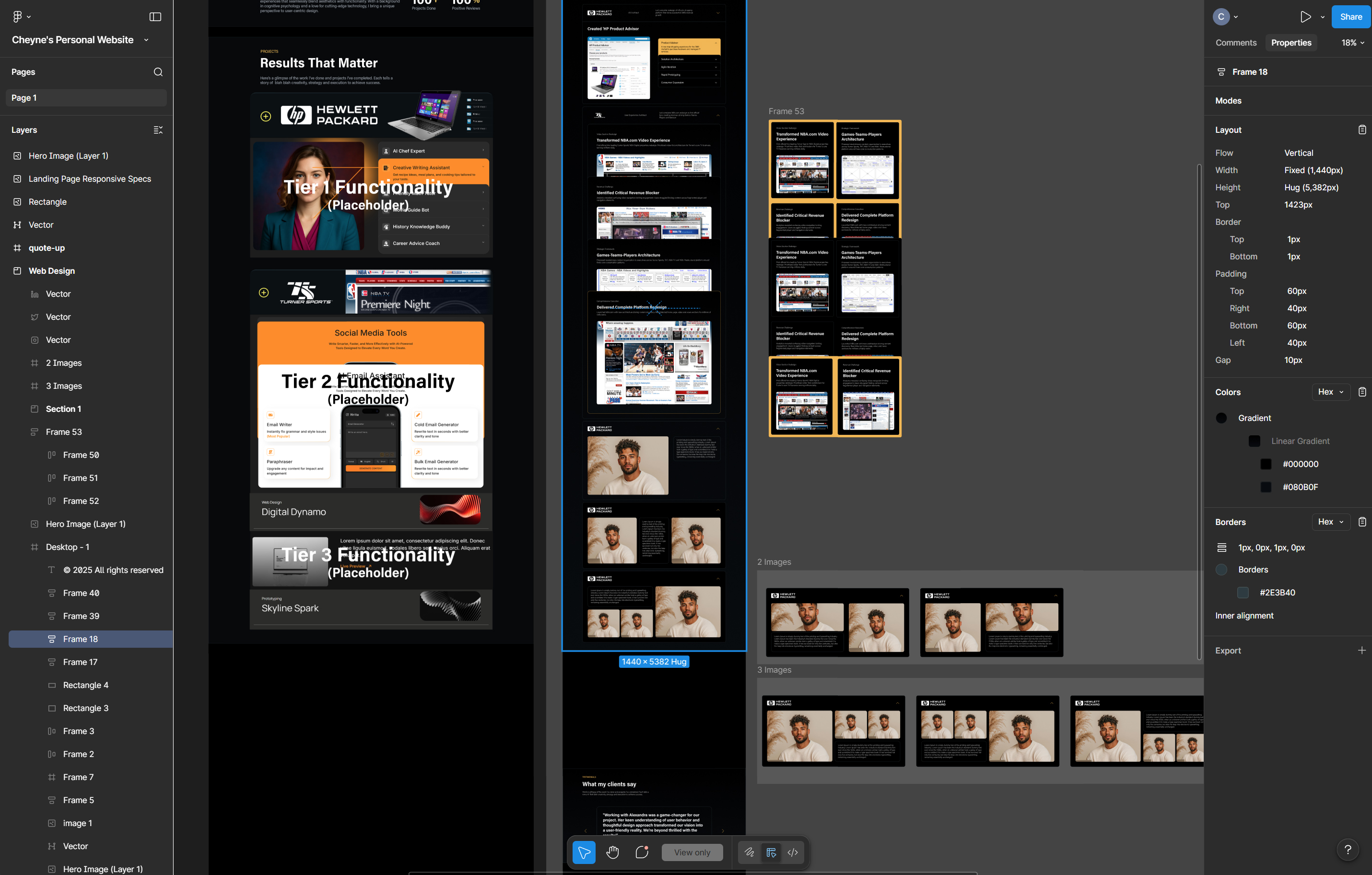This screenshot has height=875, width=1372.
Task: Collapse the left sidebar with the panel icon
Action: [155, 16]
